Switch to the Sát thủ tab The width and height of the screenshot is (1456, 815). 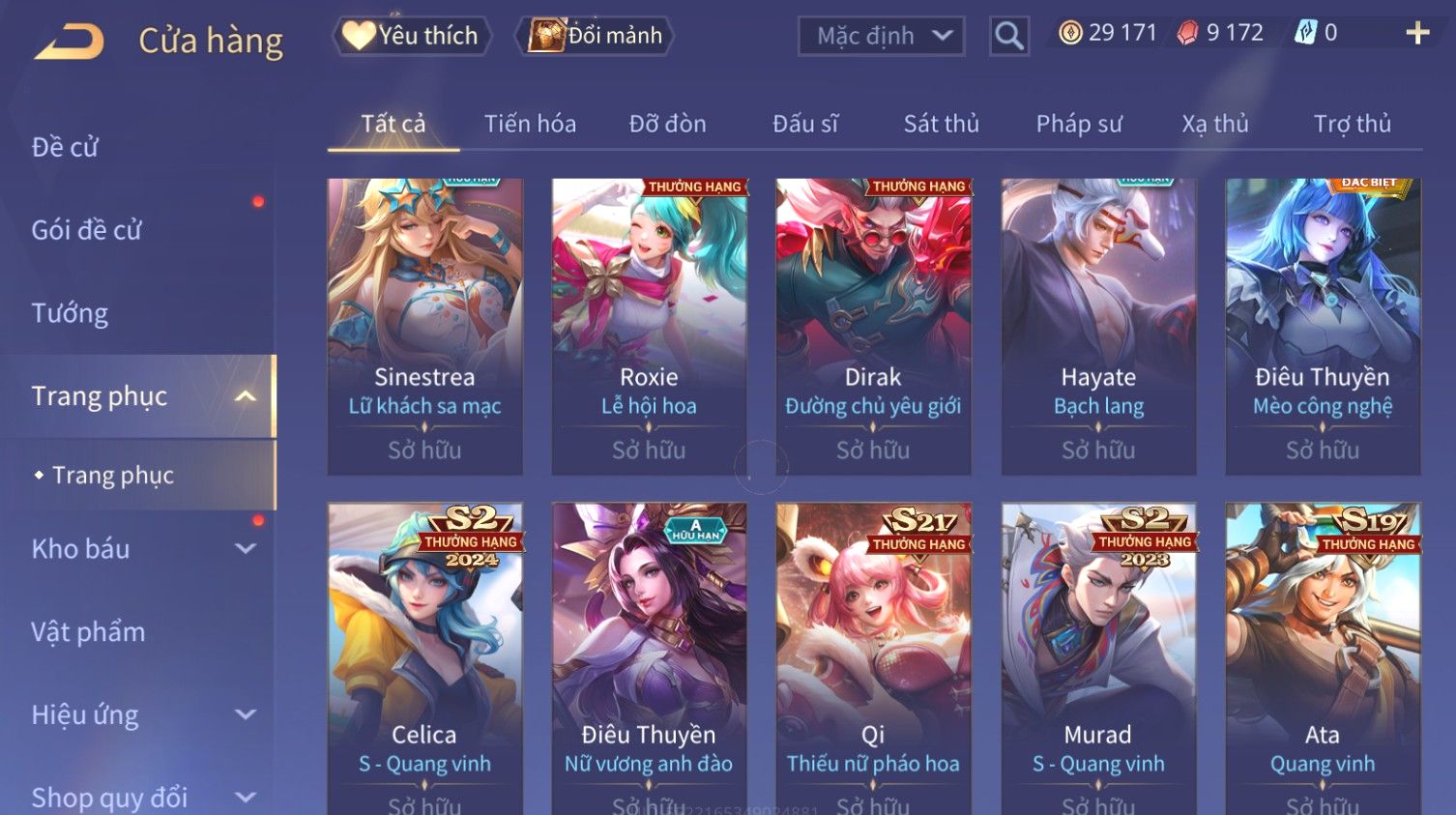click(941, 124)
